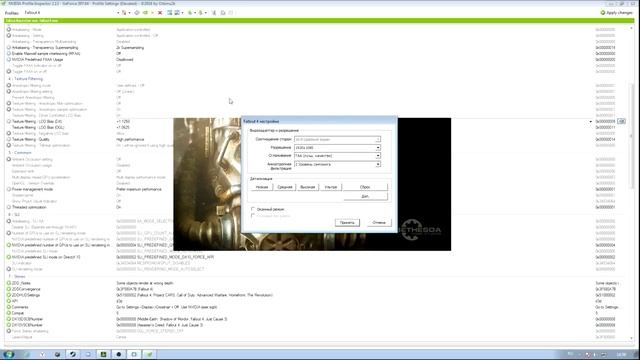Click gear icon beside Antialiasing - Transparency Supersampling
The height and width of the screenshot is (360, 640).
coord(9,48)
